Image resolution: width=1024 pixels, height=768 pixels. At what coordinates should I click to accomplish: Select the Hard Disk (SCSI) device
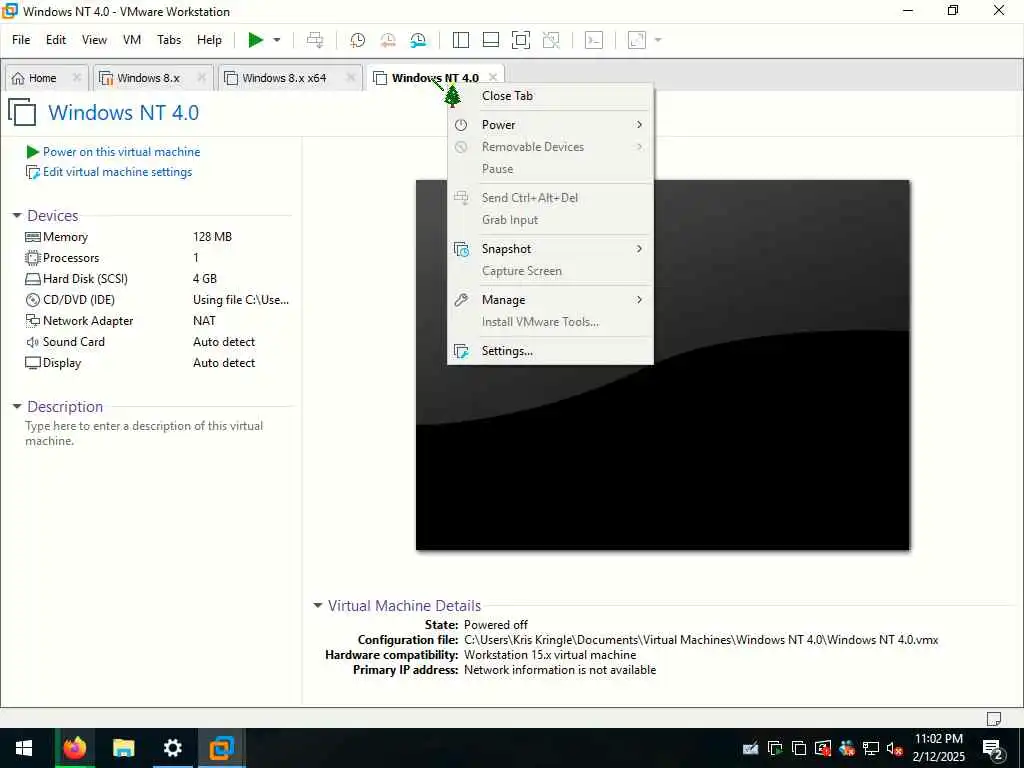157,279
